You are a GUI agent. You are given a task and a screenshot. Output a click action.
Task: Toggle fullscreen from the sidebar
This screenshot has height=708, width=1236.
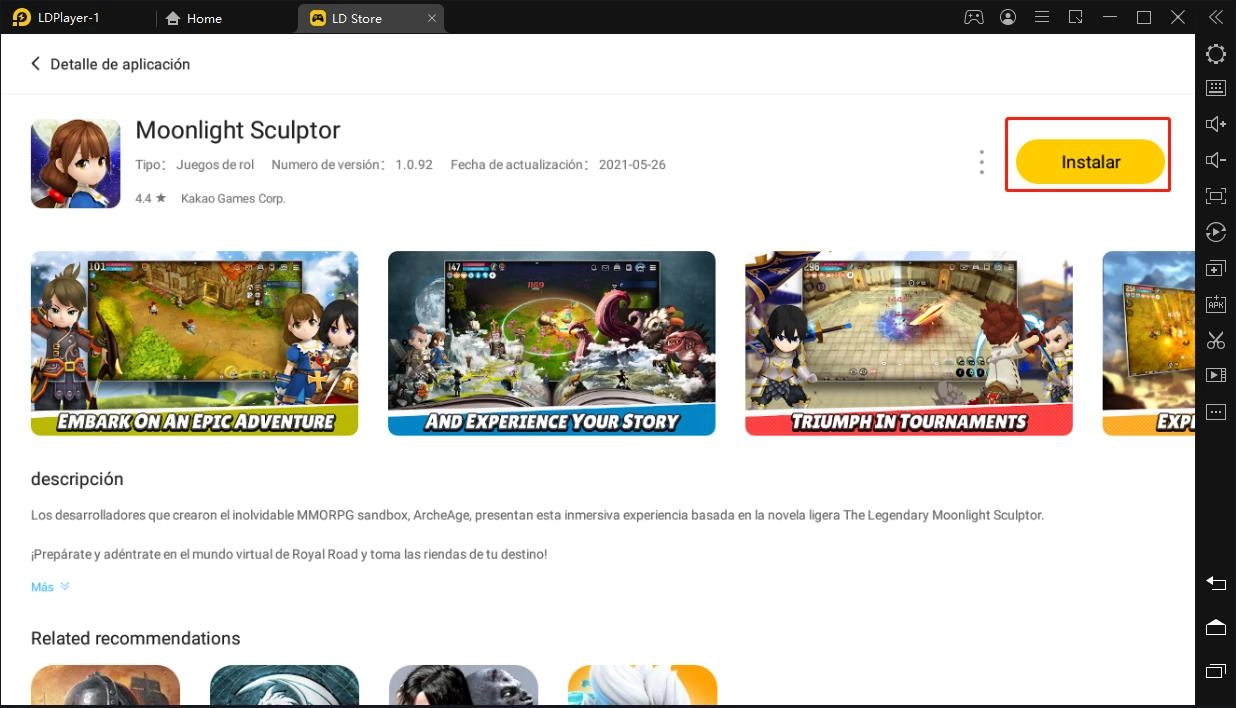pyautogui.click(x=1216, y=196)
